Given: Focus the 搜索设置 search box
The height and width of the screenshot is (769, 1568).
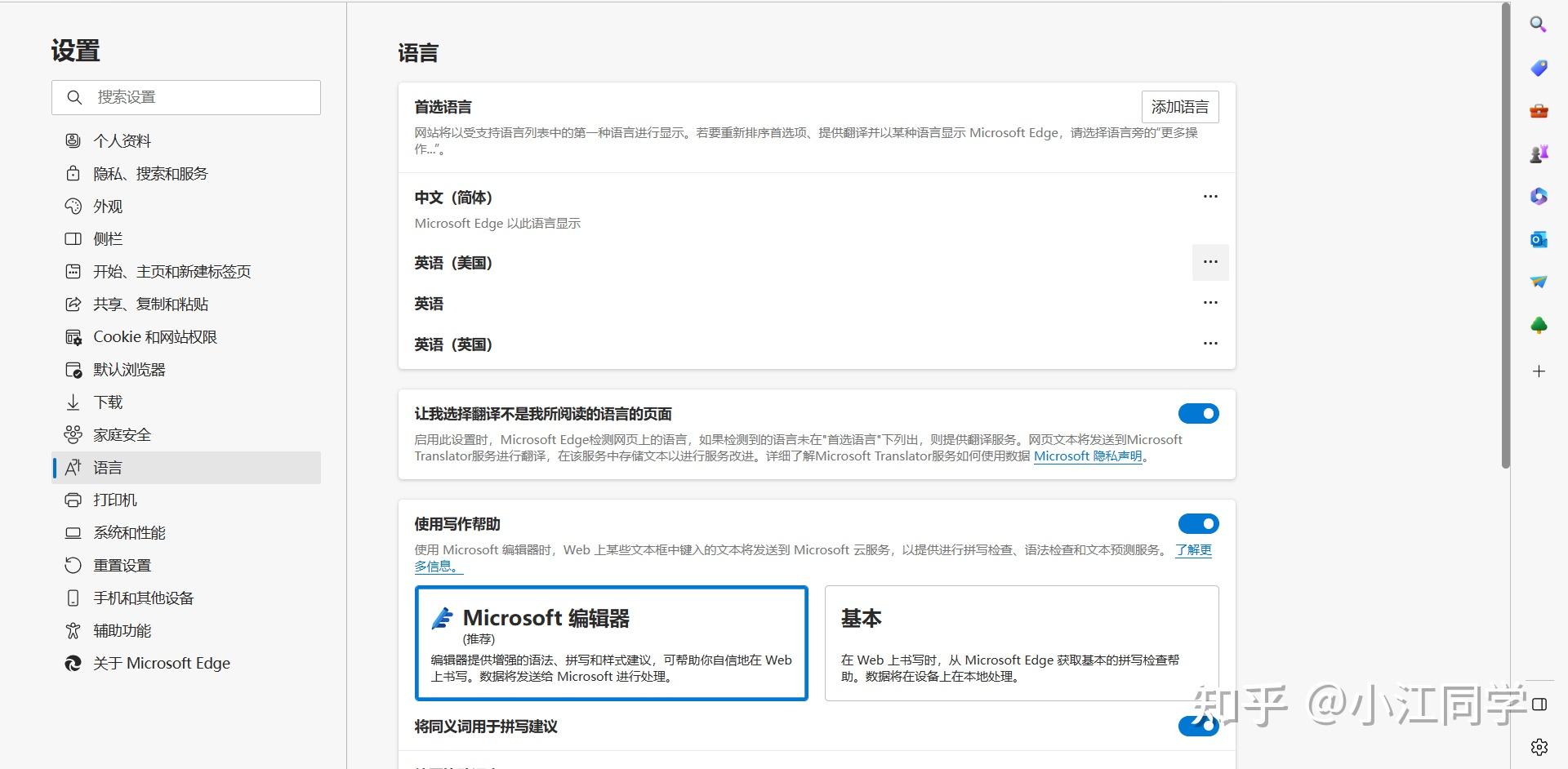Looking at the screenshot, I should tap(186, 97).
